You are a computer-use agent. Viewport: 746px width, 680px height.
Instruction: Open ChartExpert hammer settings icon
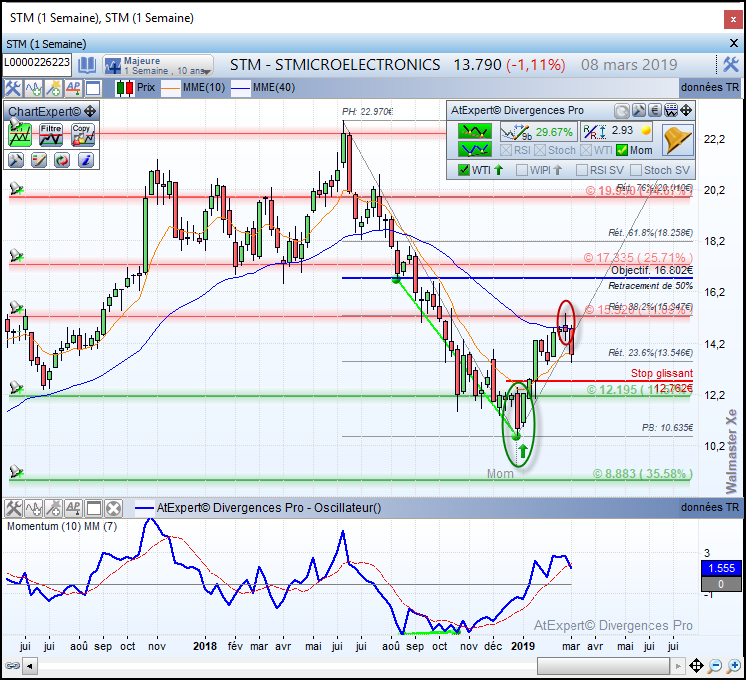[16, 160]
